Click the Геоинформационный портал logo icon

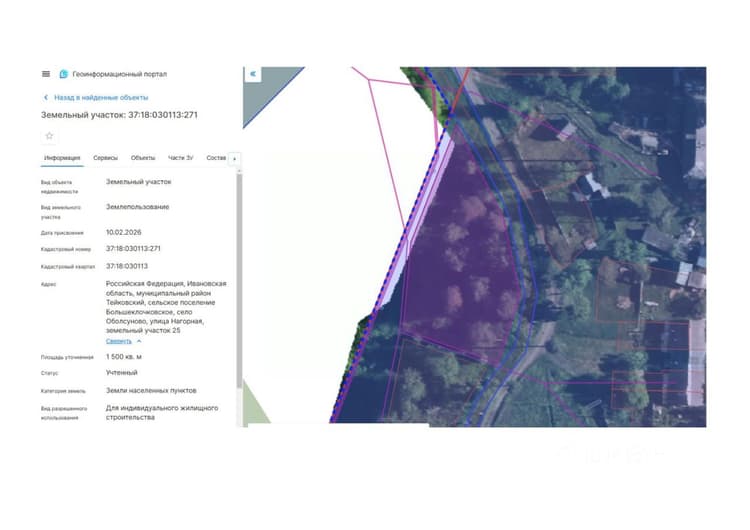tap(64, 74)
